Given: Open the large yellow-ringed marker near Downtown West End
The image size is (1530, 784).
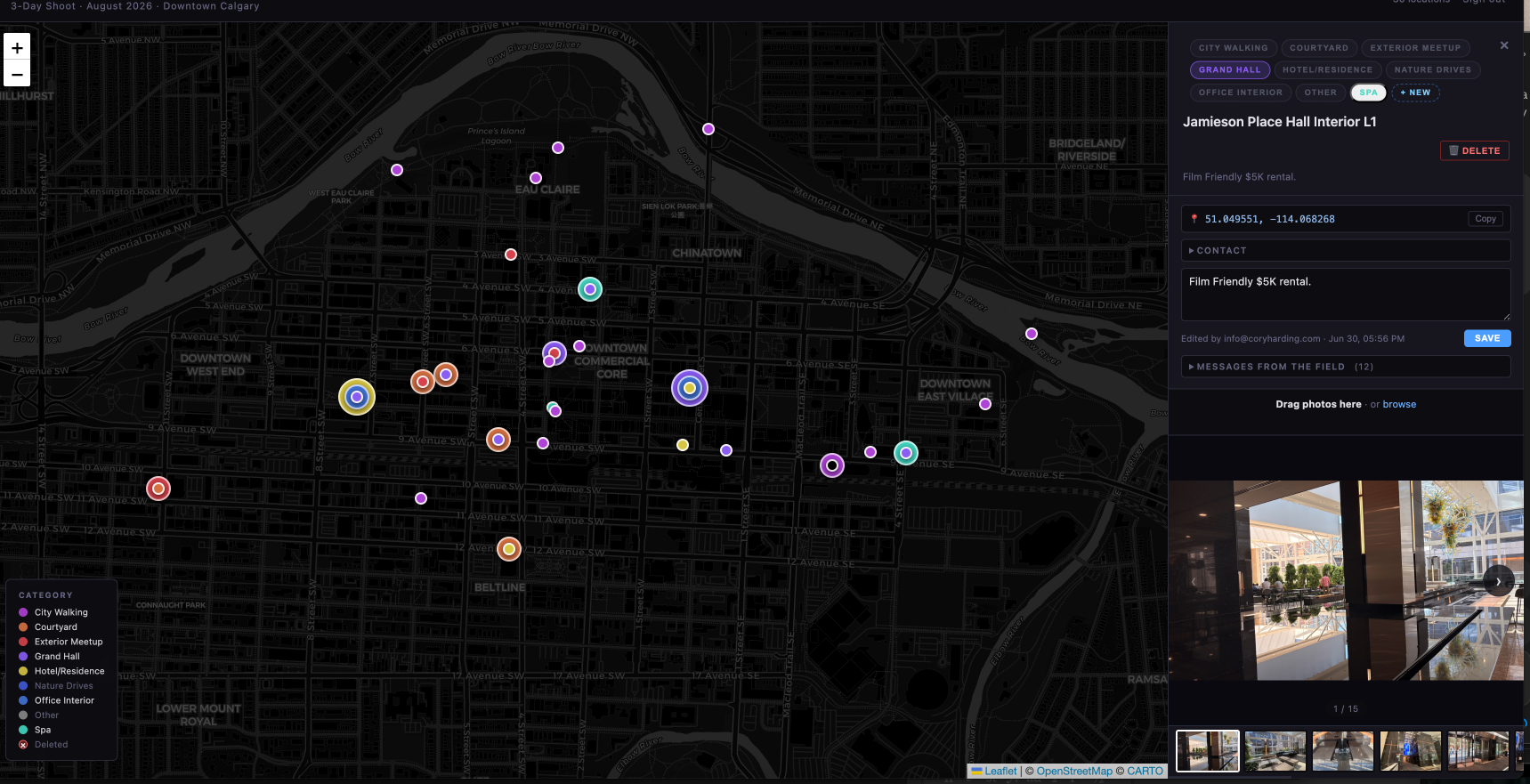Looking at the screenshot, I should 357,397.
